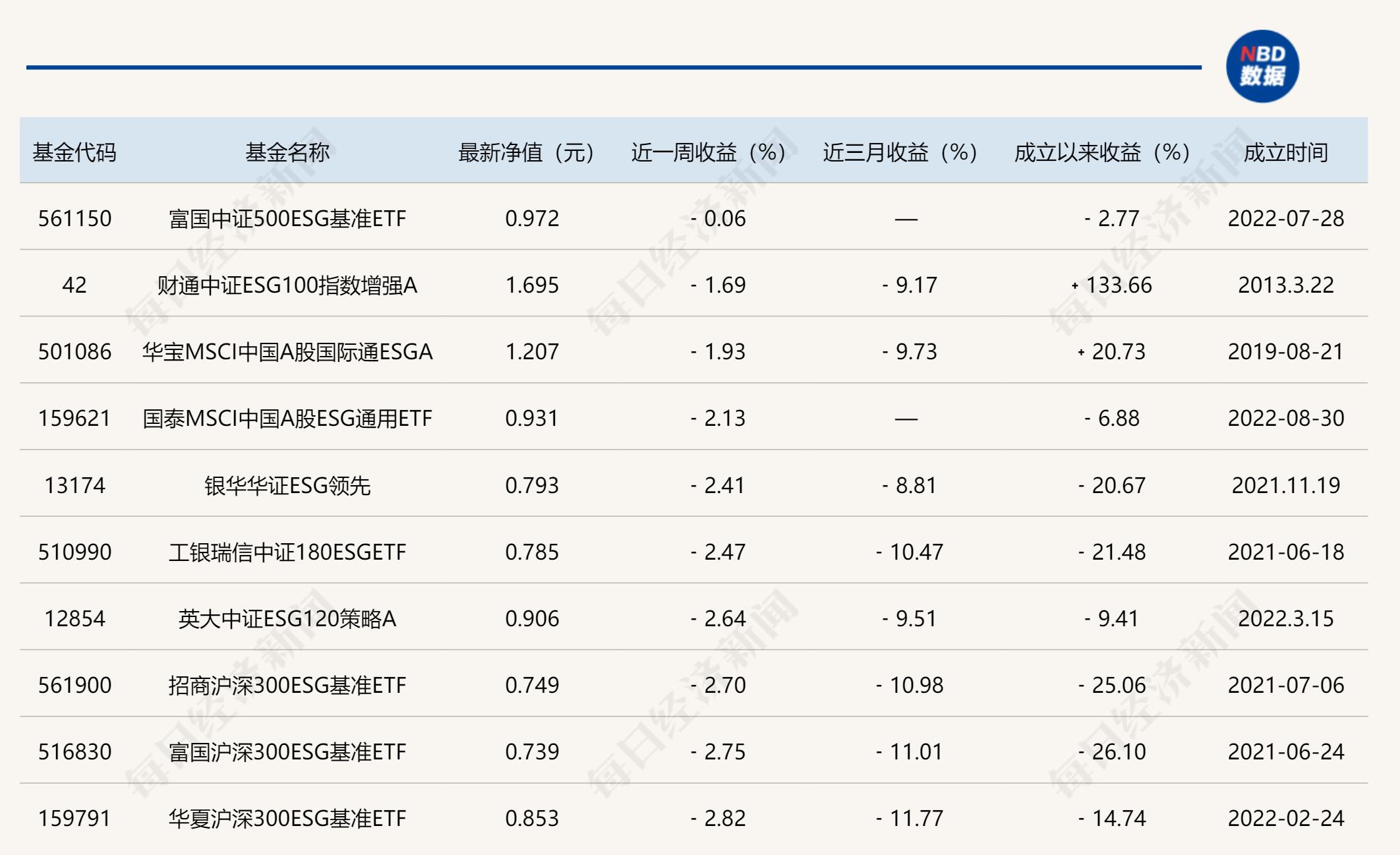Click since-inception return - 6.88
The image size is (1400, 855).
coord(1112,418)
